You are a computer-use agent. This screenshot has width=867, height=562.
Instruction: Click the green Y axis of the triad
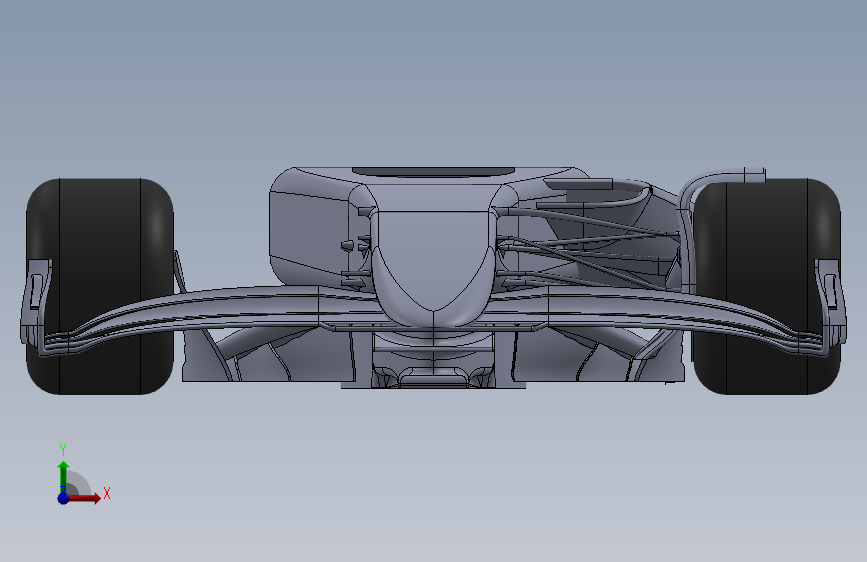(63, 476)
